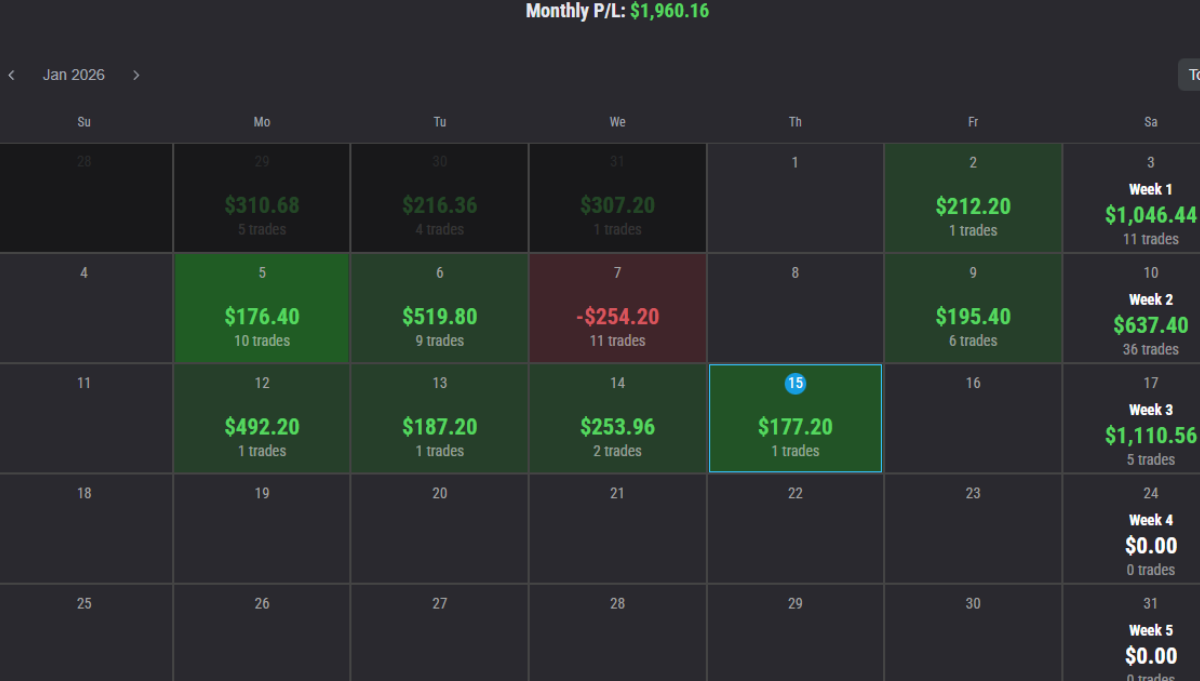Screen dimensions: 1200x681
Task: Click the Jan 2026 month label
Action: click(x=74, y=75)
